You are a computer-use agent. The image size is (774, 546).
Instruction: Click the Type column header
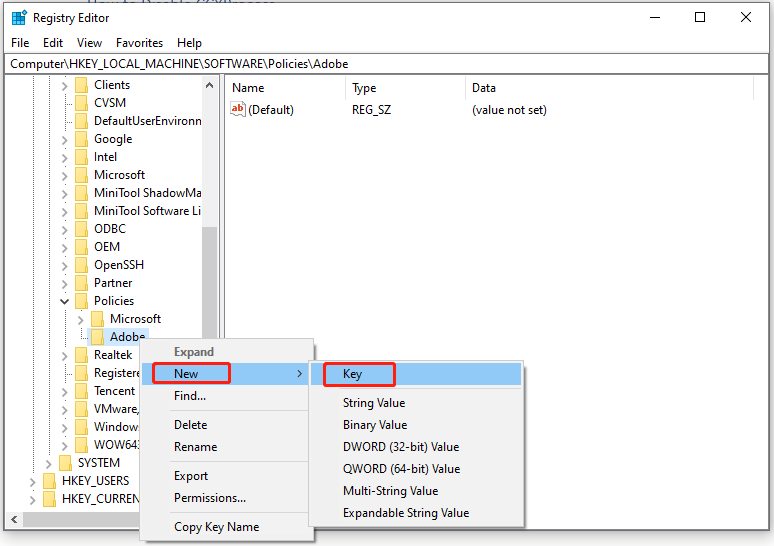click(x=406, y=88)
